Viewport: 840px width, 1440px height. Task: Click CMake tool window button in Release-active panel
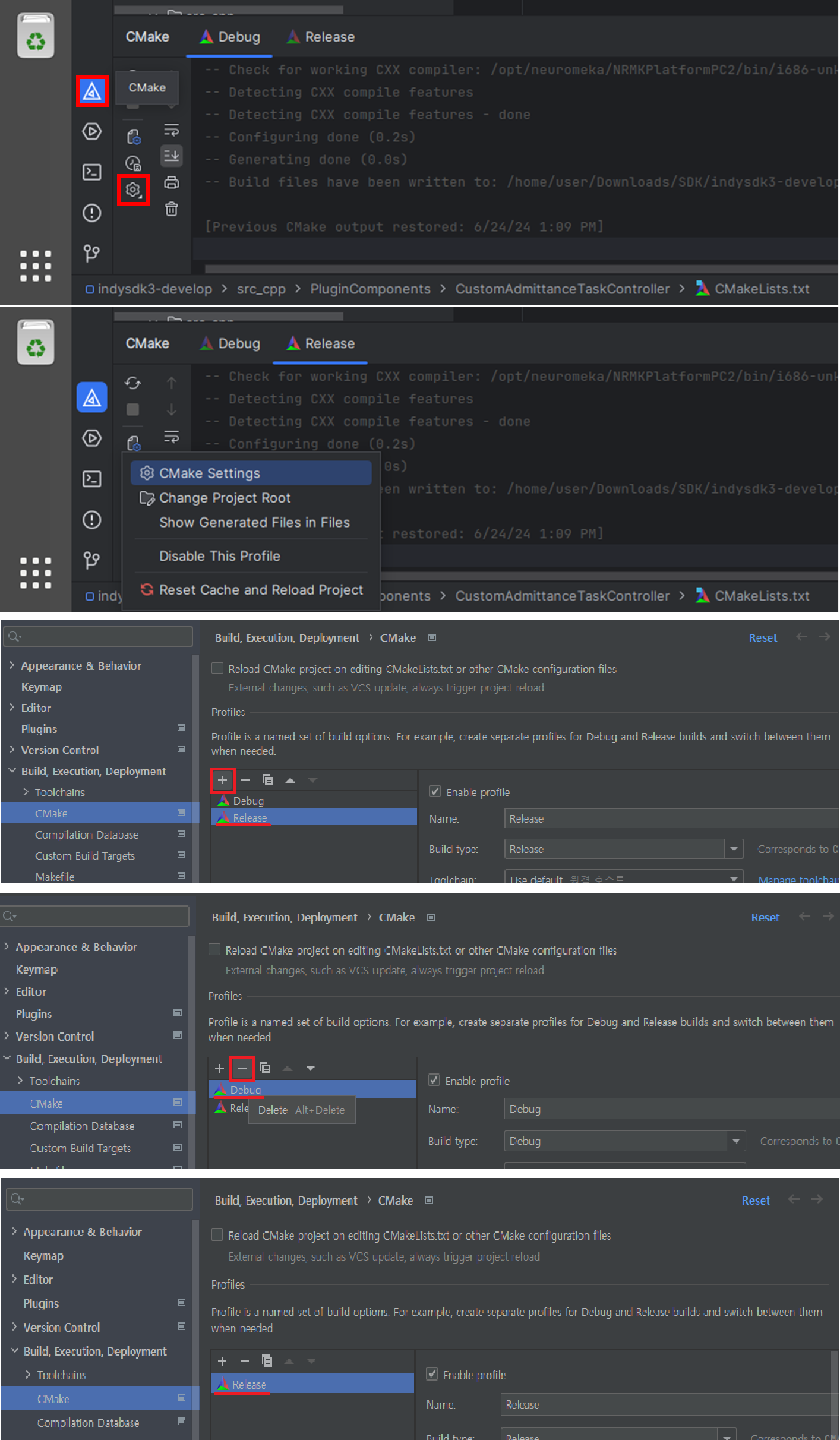(92, 397)
